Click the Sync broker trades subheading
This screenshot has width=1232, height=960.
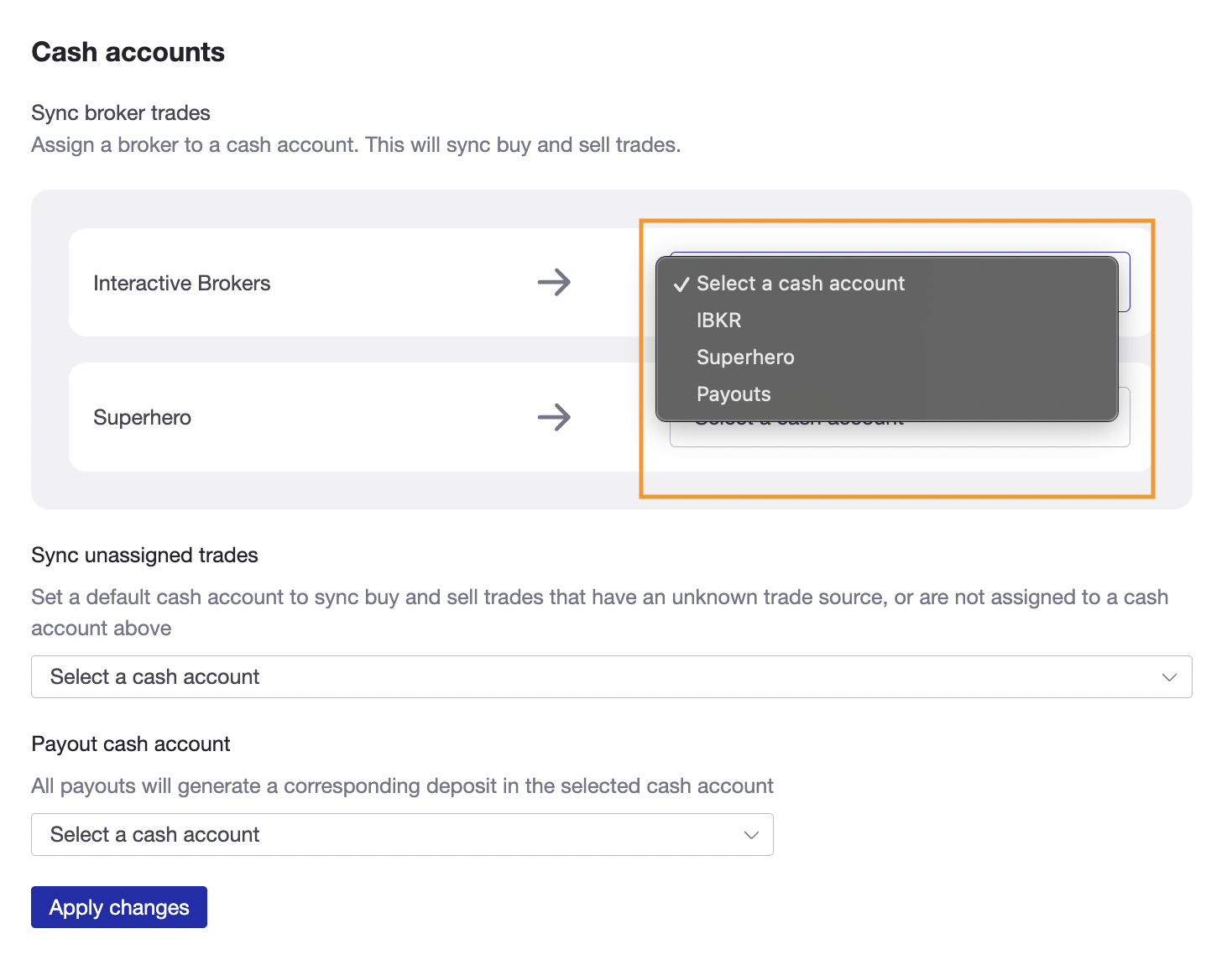click(x=121, y=113)
